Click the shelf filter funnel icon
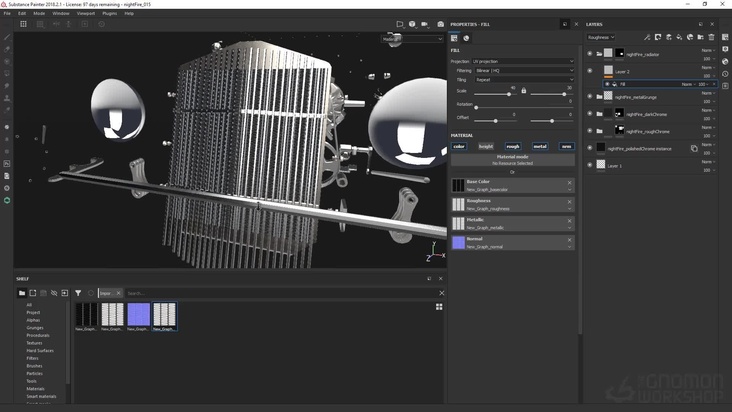Screen dimensions: 732x412 pyautogui.click(x=78, y=293)
